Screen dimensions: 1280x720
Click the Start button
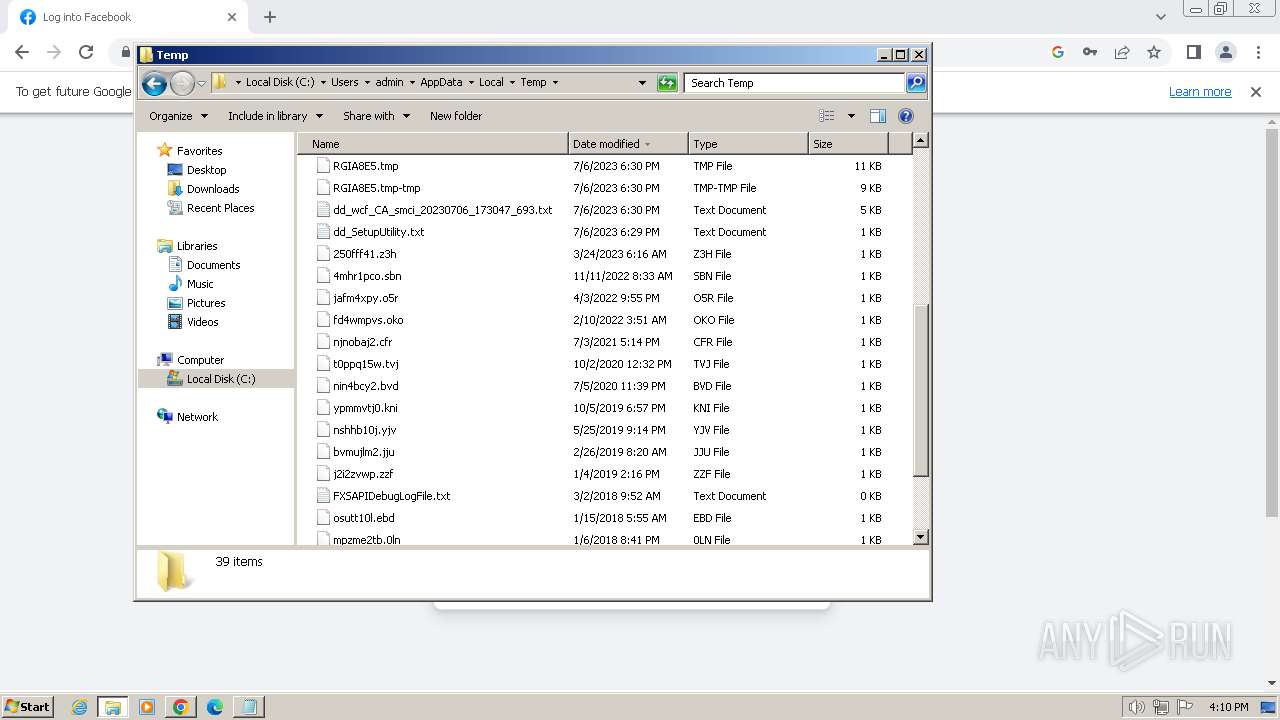click(27, 707)
